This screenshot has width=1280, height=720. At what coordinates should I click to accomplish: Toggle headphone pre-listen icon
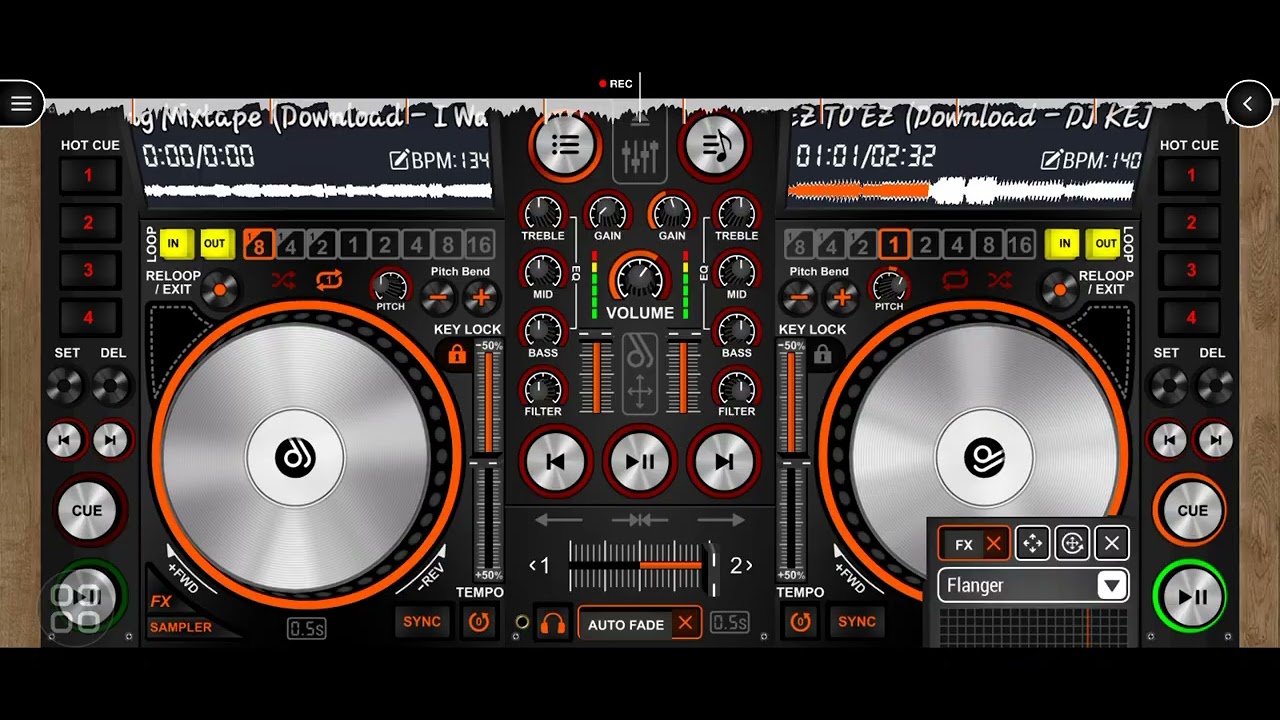click(x=553, y=624)
